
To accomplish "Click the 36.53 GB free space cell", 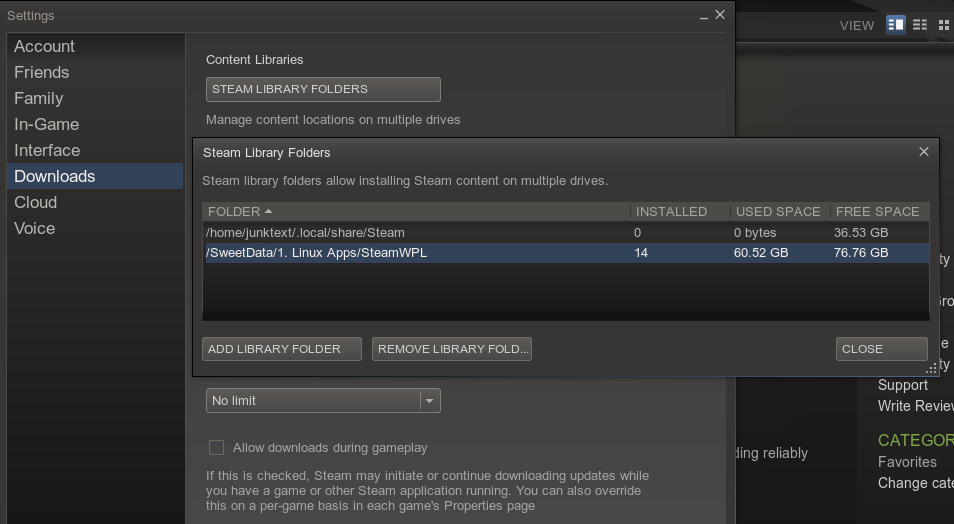I will [860, 232].
